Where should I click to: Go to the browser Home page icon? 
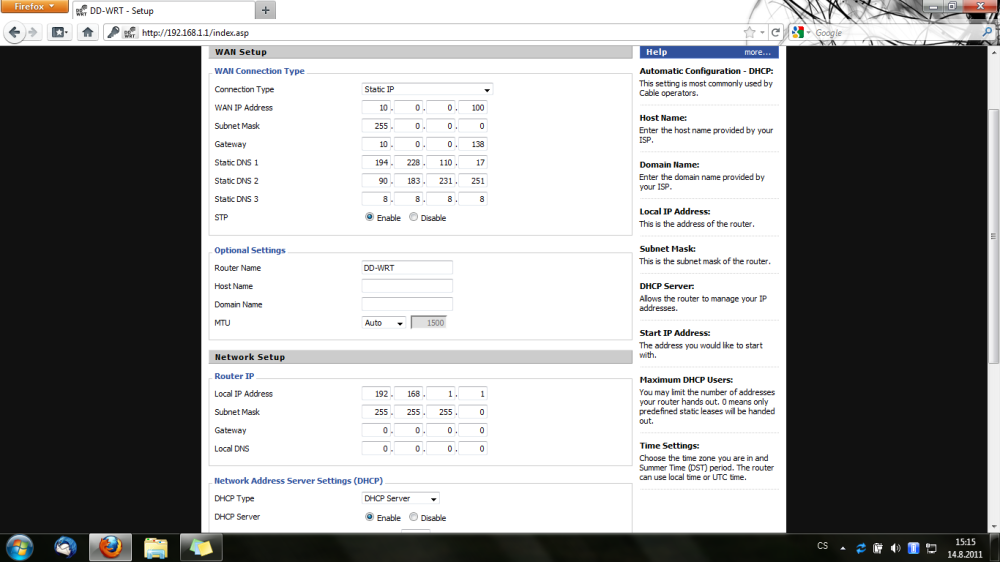(87, 32)
